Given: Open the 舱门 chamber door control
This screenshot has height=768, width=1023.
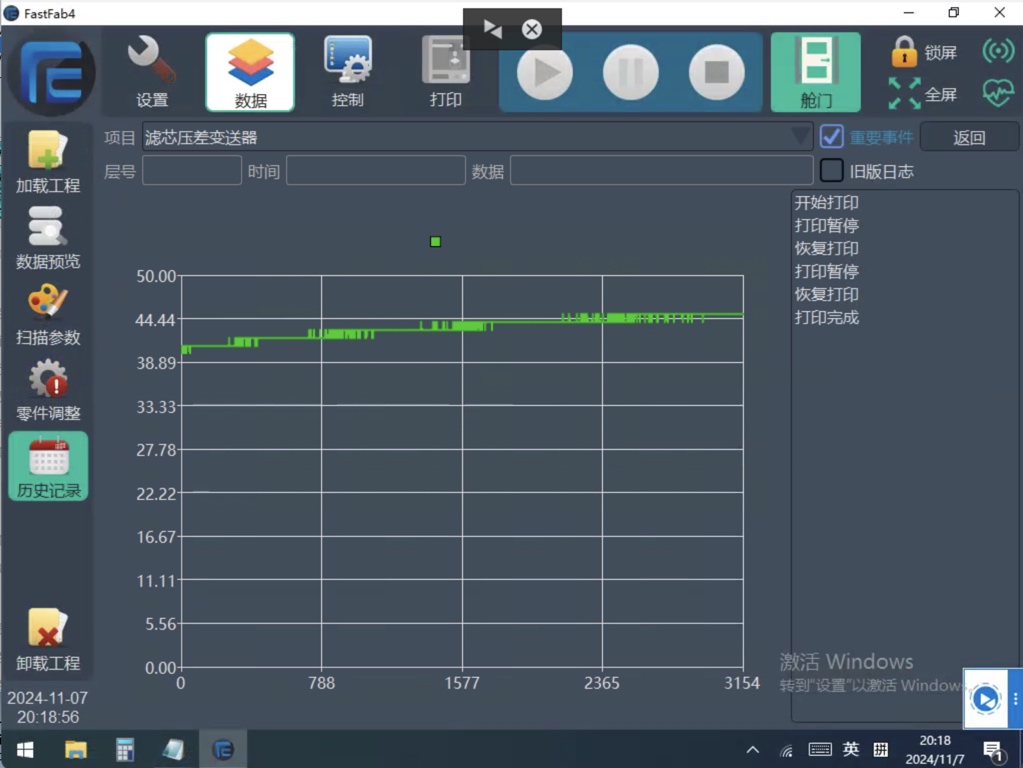Looking at the screenshot, I should tap(815, 71).
